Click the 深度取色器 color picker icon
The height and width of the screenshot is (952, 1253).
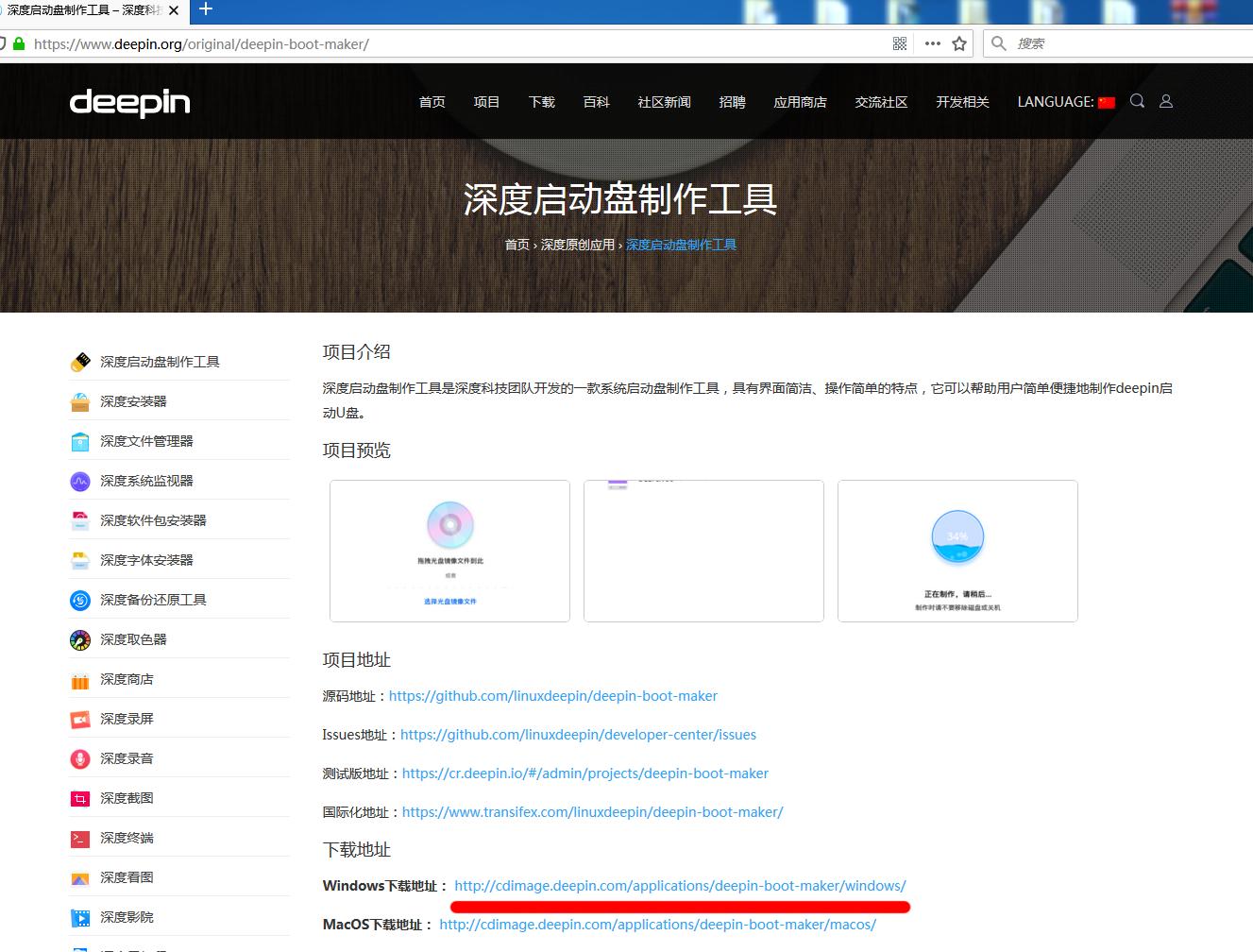[x=79, y=639]
